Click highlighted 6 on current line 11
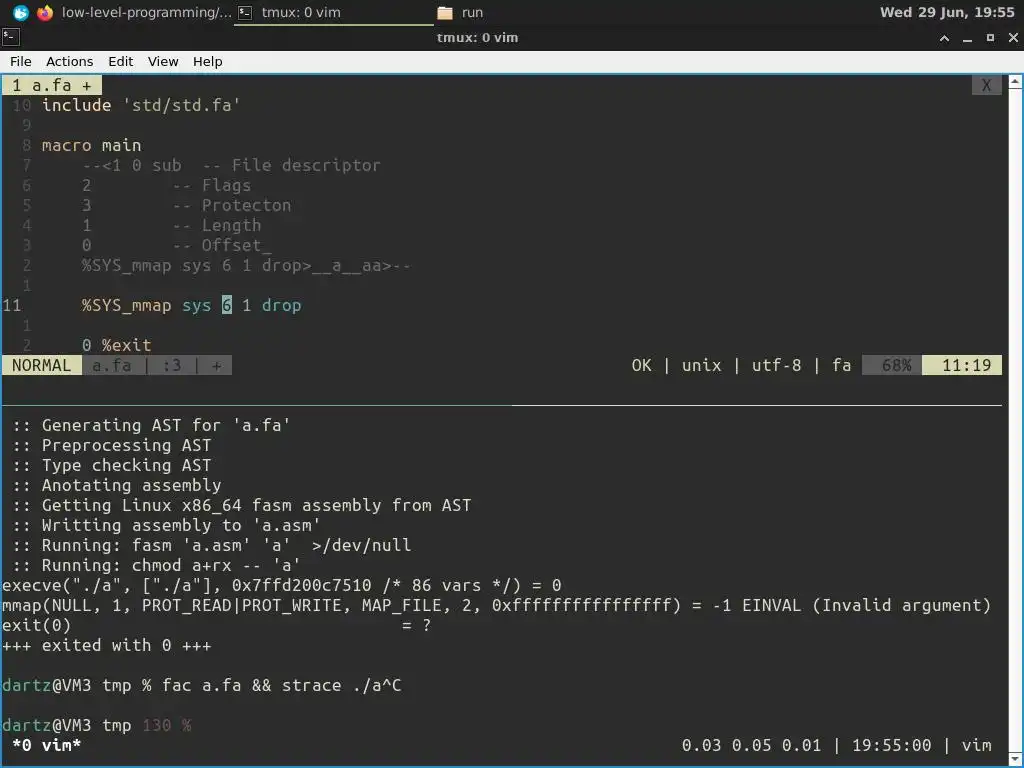The width and height of the screenshot is (1024, 768). [x=227, y=305]
